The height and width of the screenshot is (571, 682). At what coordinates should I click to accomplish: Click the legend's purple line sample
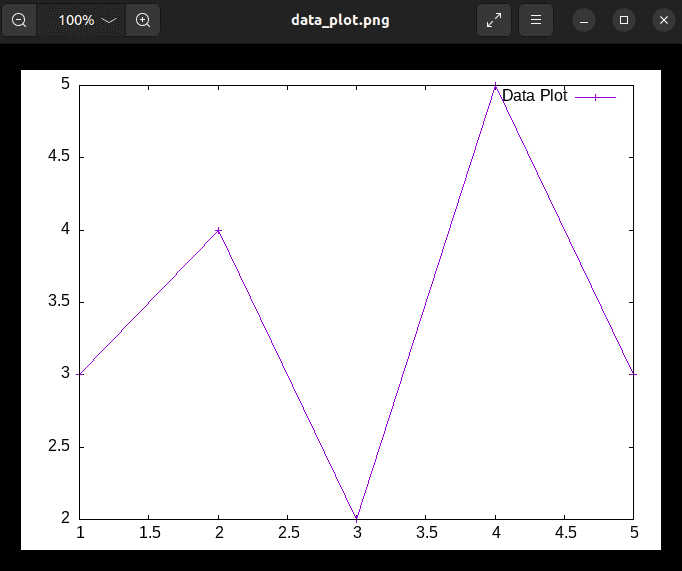click(x=595, y=97)
